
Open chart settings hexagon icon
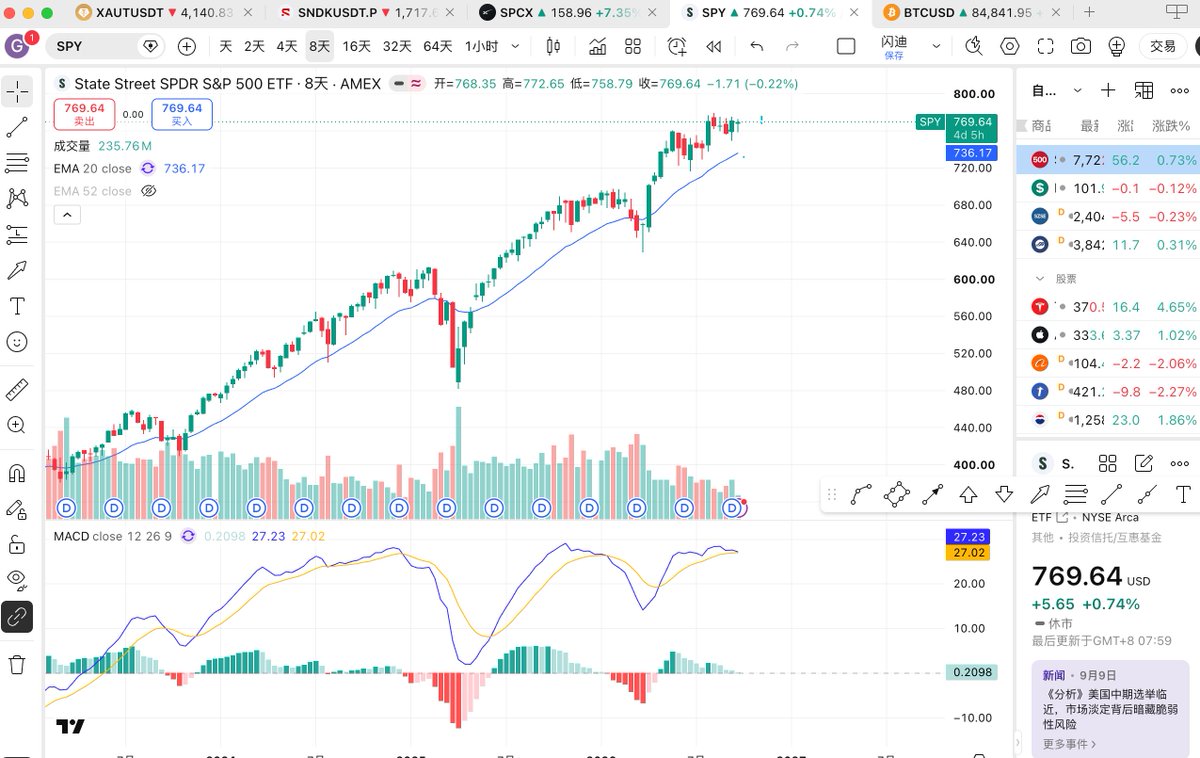coord(1010,47)
